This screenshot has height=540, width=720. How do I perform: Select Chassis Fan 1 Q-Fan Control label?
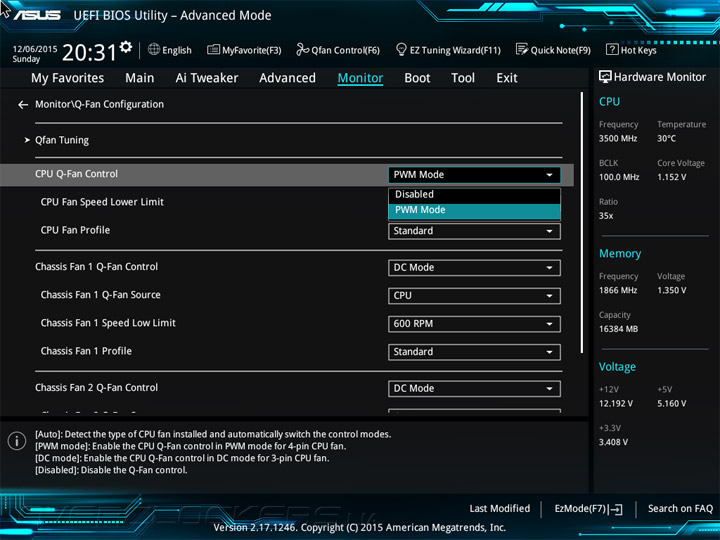96,267
